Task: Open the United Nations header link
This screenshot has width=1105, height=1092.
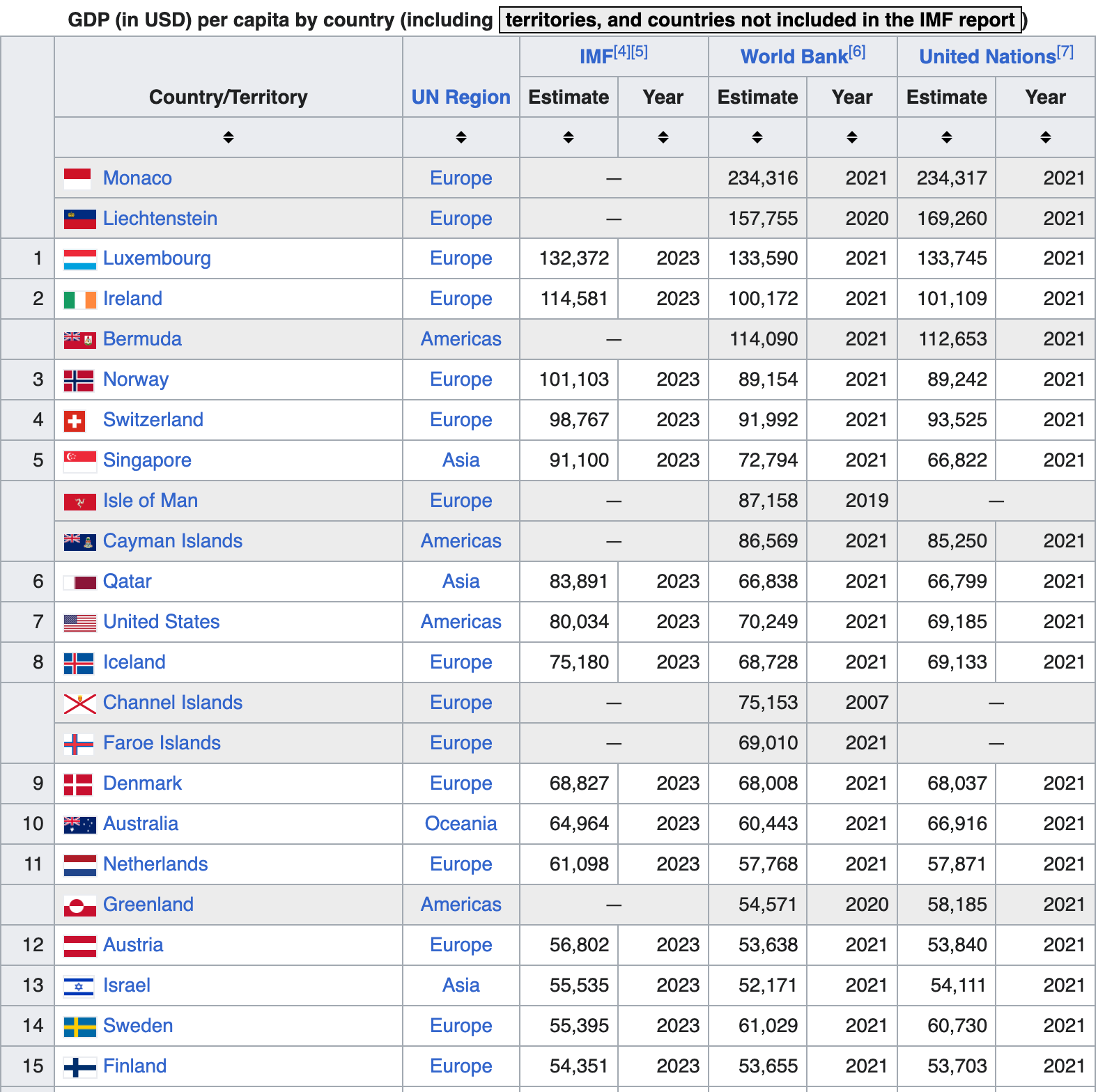Action: click(x=987, y=57)
